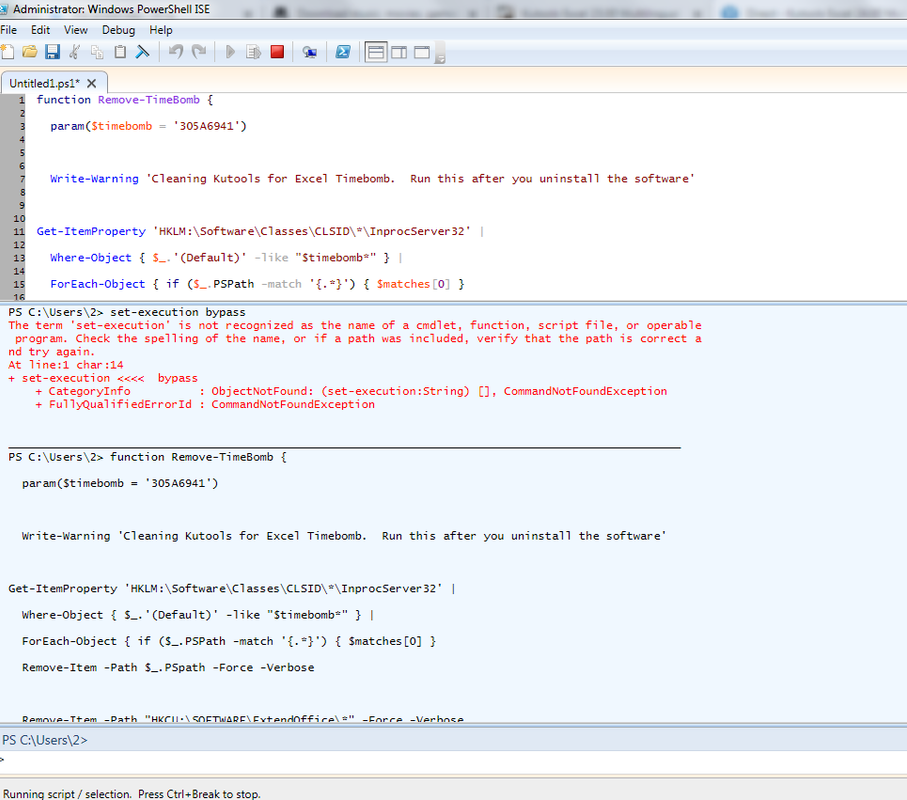Paste from clipboard toolbar icon
Screen dimensions: 907x800
(120, 52)
